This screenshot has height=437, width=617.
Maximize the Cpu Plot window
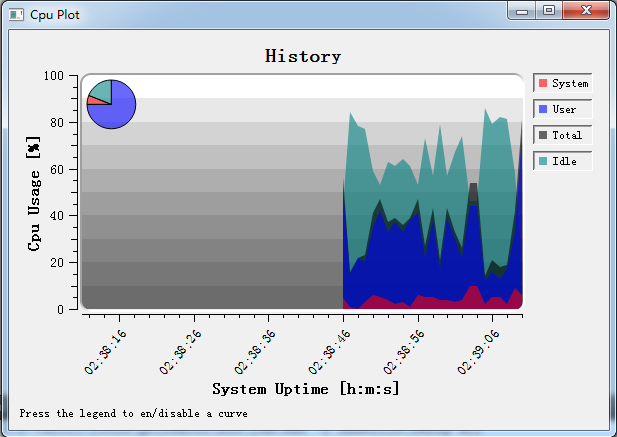click(549, 11)
